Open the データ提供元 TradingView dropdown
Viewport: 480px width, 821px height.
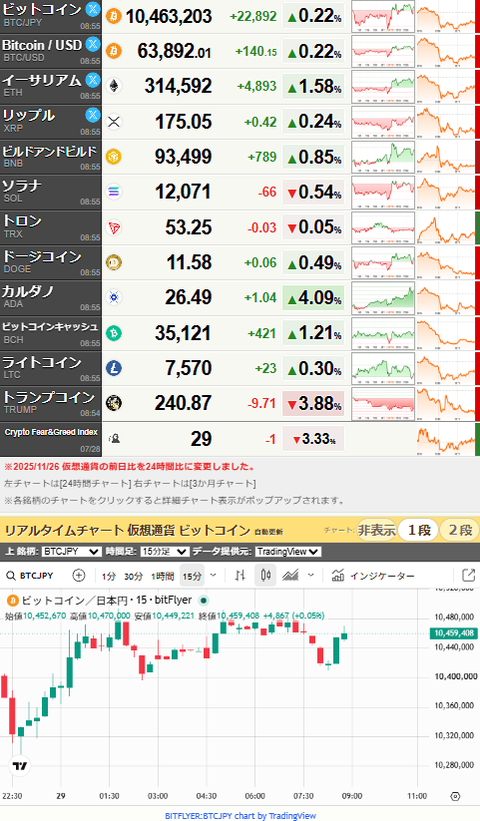pos(288,551)
